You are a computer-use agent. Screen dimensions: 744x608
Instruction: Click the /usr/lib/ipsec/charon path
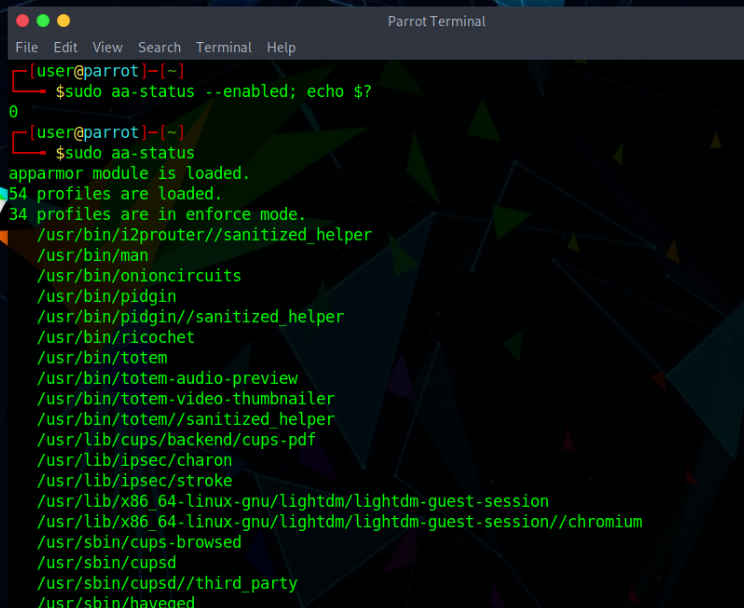(134, 461)
